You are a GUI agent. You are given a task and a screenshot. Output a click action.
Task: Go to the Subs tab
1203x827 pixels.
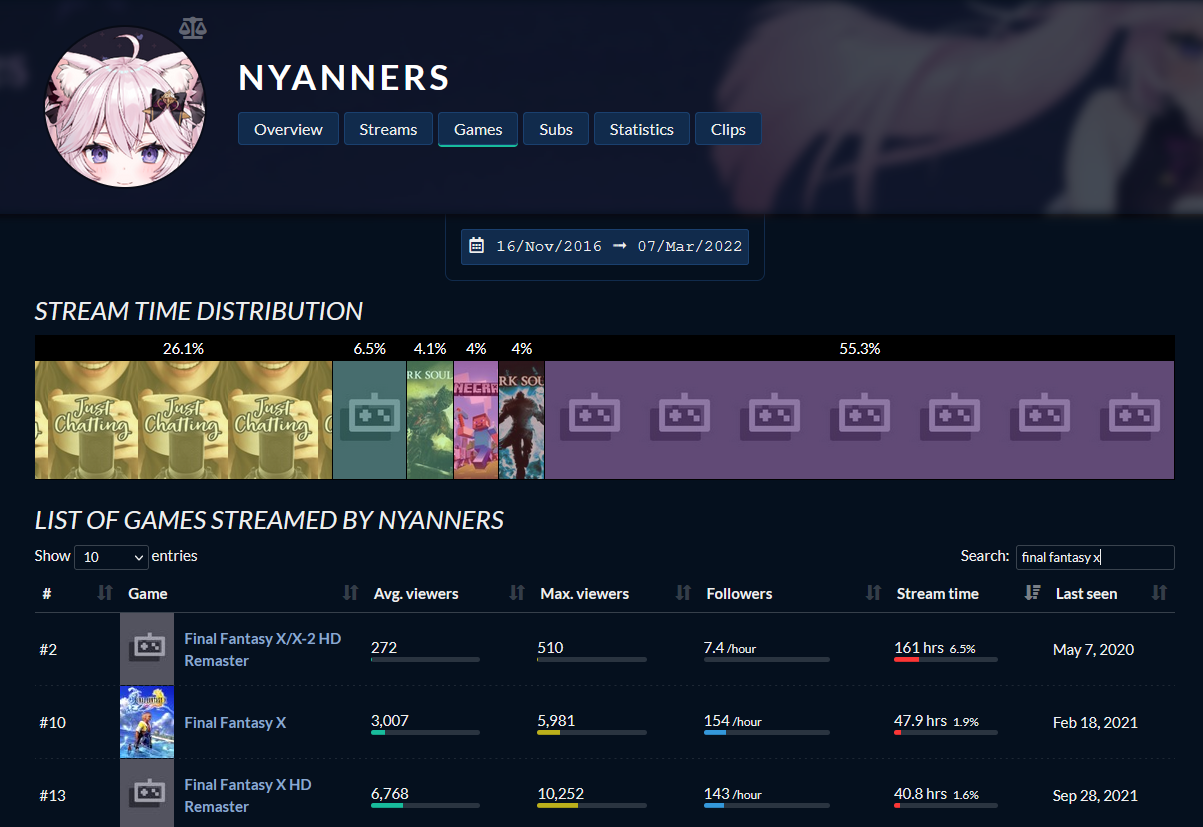coord(556,129)
